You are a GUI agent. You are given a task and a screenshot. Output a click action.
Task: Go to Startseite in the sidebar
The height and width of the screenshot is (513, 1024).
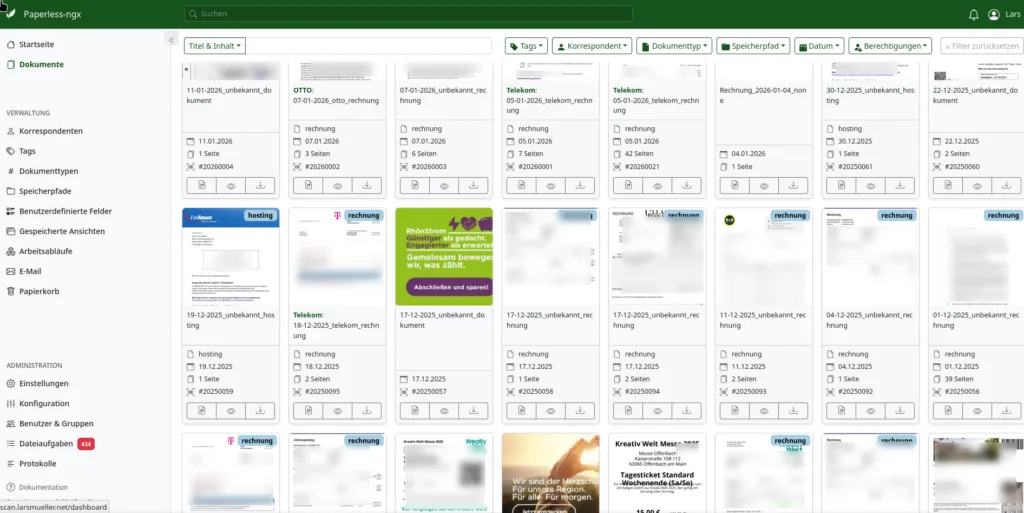pyautogui.click(x=37, y=44)
